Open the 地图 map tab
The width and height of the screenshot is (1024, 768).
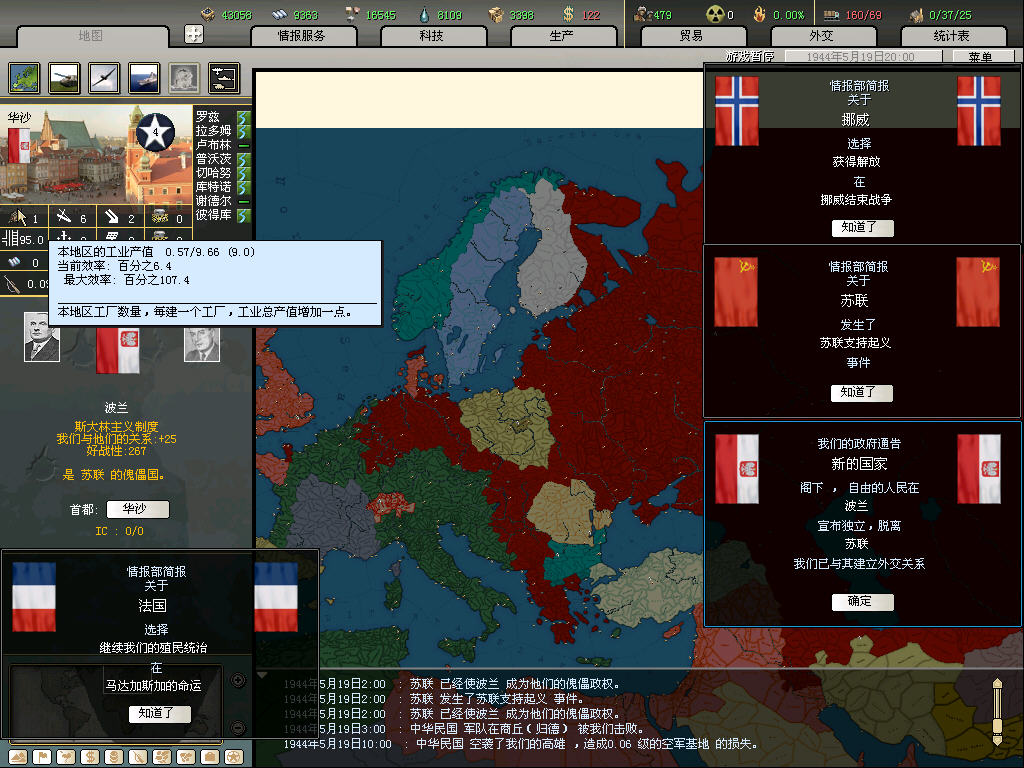click(x=91, y=36)
